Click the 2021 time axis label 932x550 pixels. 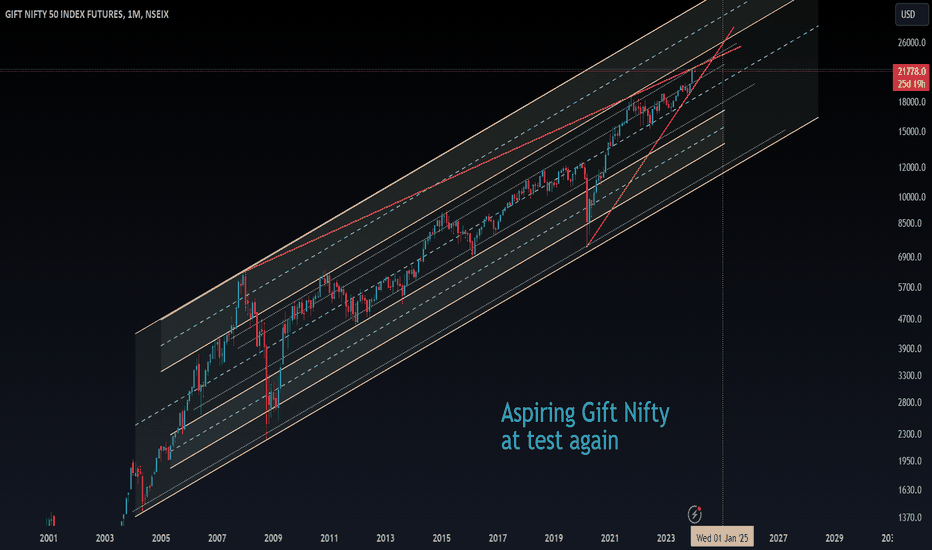tap(610, 538)
